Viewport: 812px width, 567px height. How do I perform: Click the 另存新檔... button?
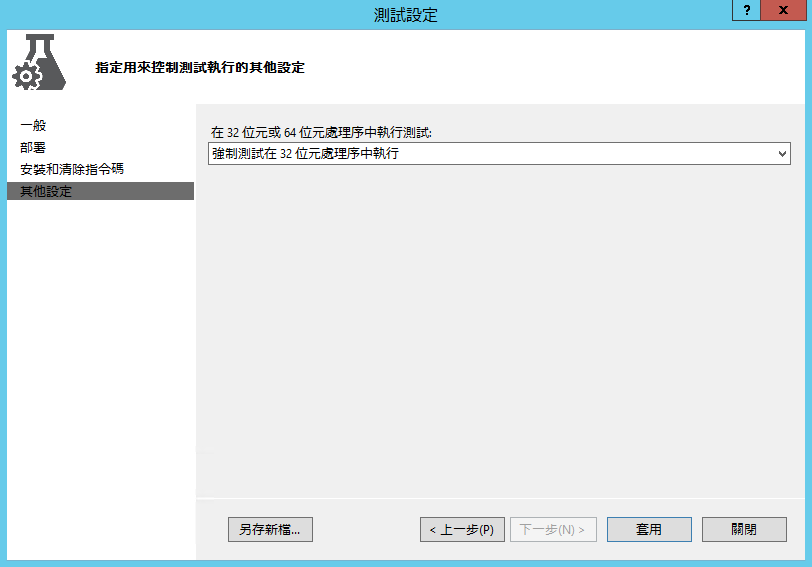270,529
